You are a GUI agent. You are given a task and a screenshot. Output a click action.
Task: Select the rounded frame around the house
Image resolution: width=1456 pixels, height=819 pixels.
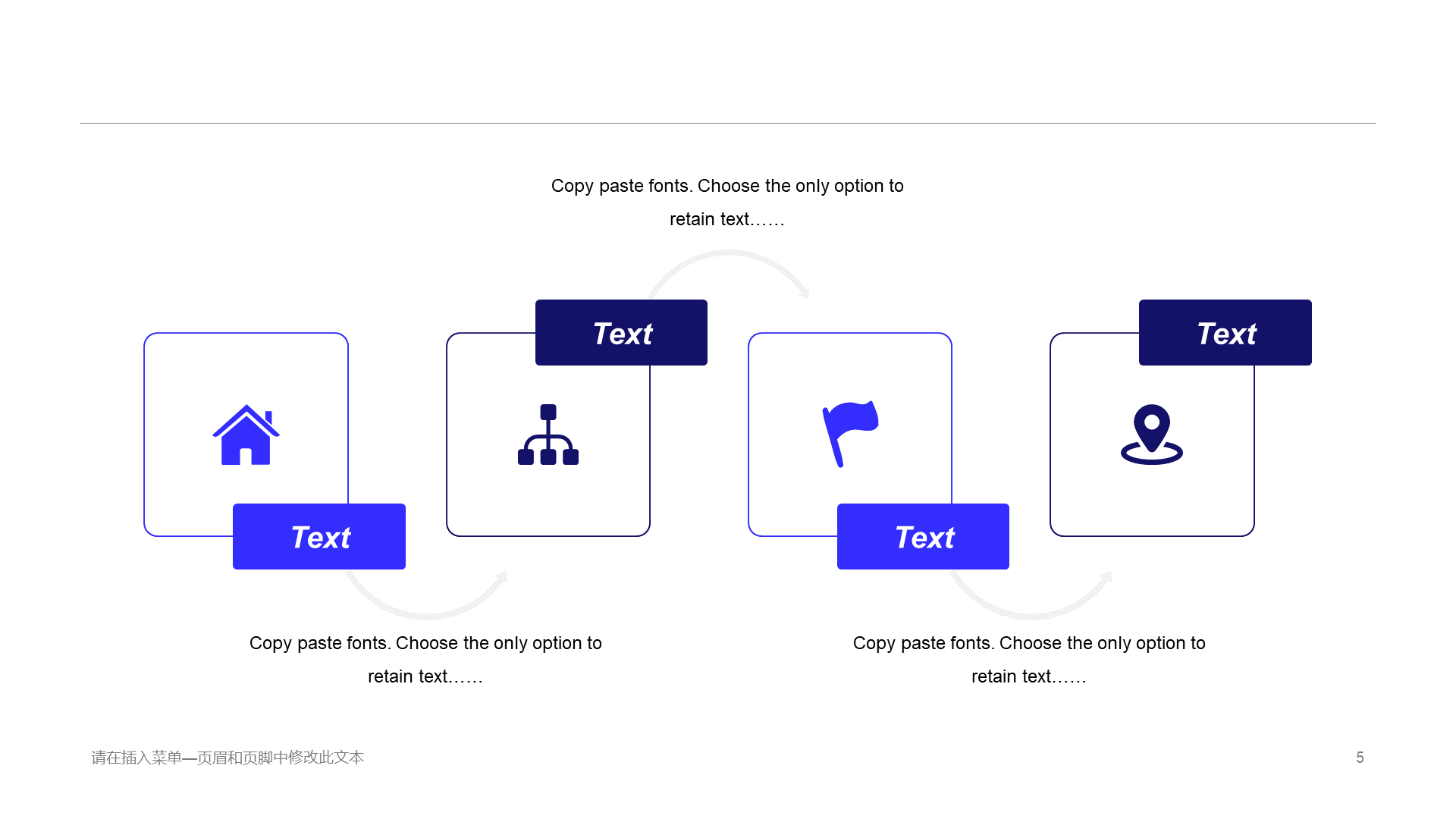[x=246, y=435]
